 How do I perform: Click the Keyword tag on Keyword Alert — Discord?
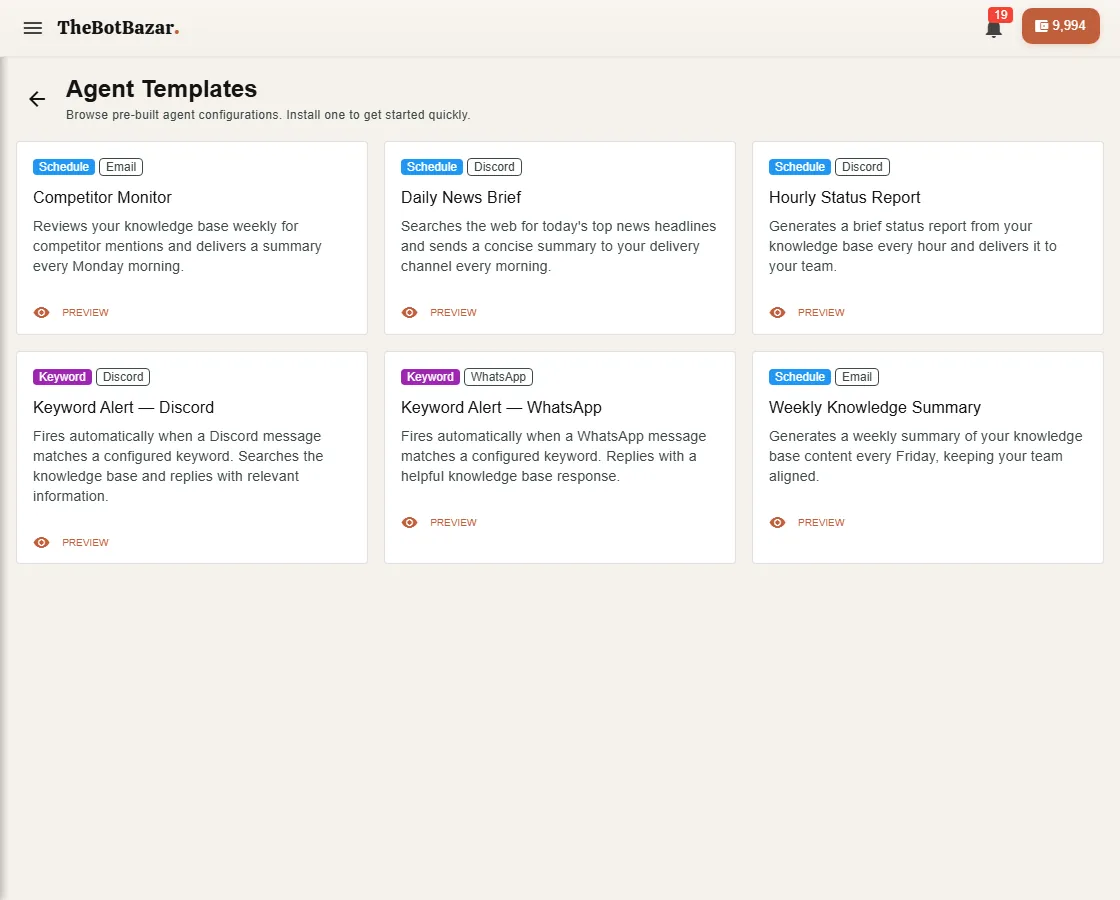(x=62, y=376)
